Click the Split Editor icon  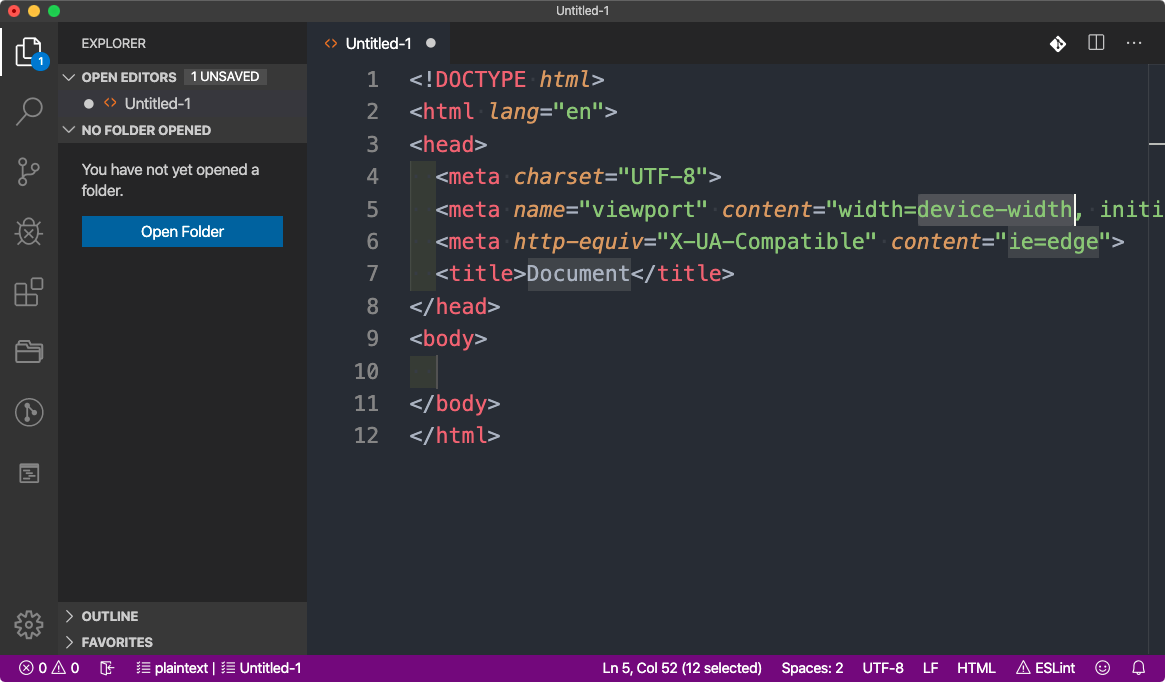(1096, 43)
